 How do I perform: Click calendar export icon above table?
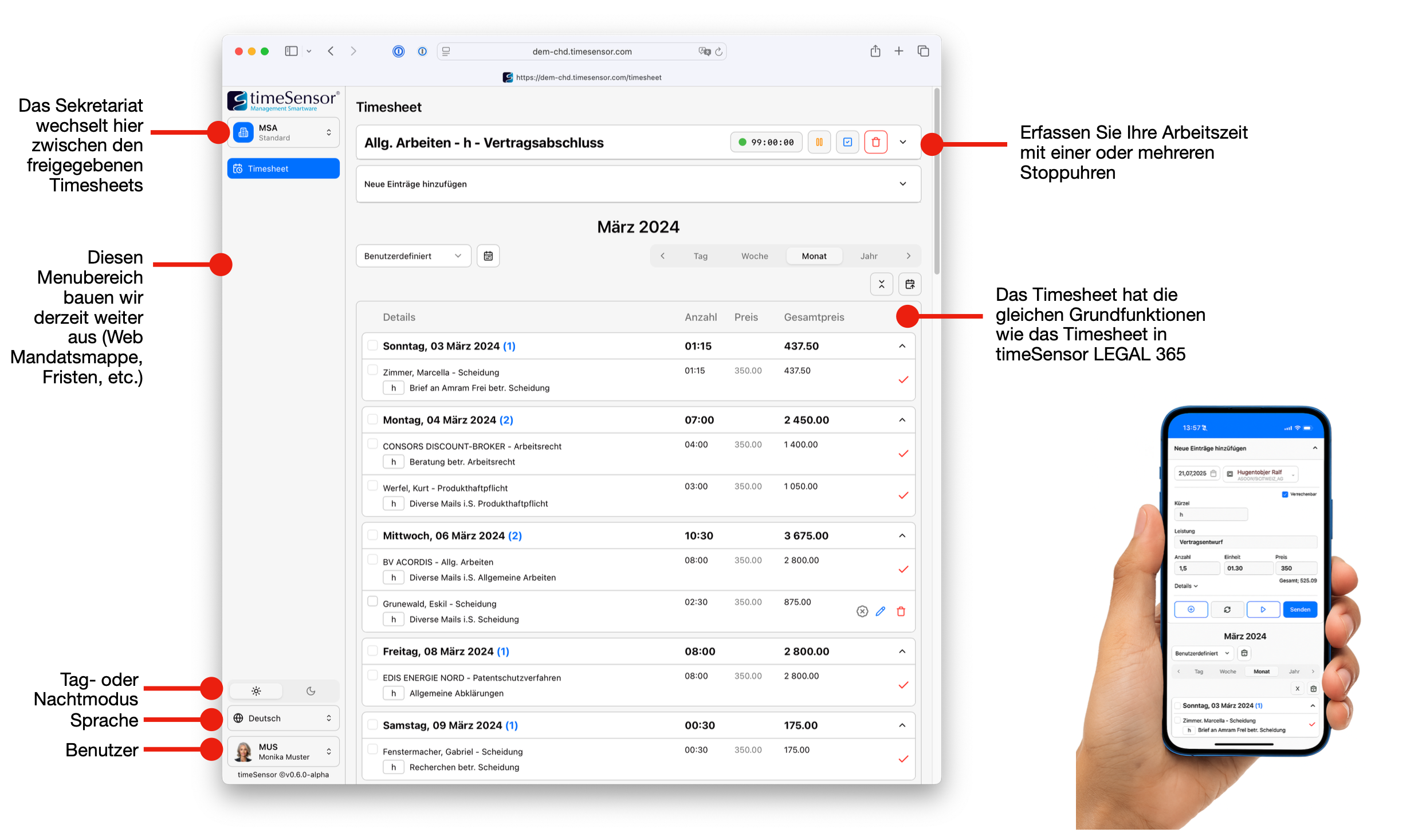910,284
